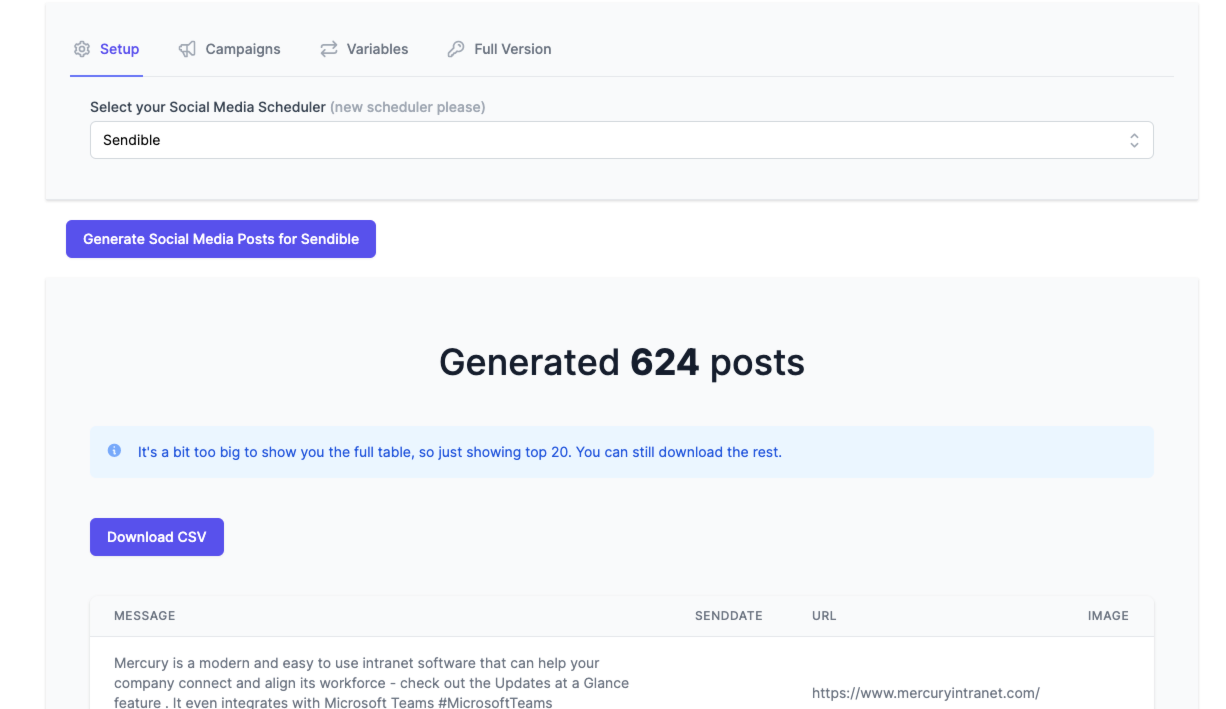The width and height of the screenshot is (1226, 709).
Task: Click the Download CSV button
Action: point(157,537)
